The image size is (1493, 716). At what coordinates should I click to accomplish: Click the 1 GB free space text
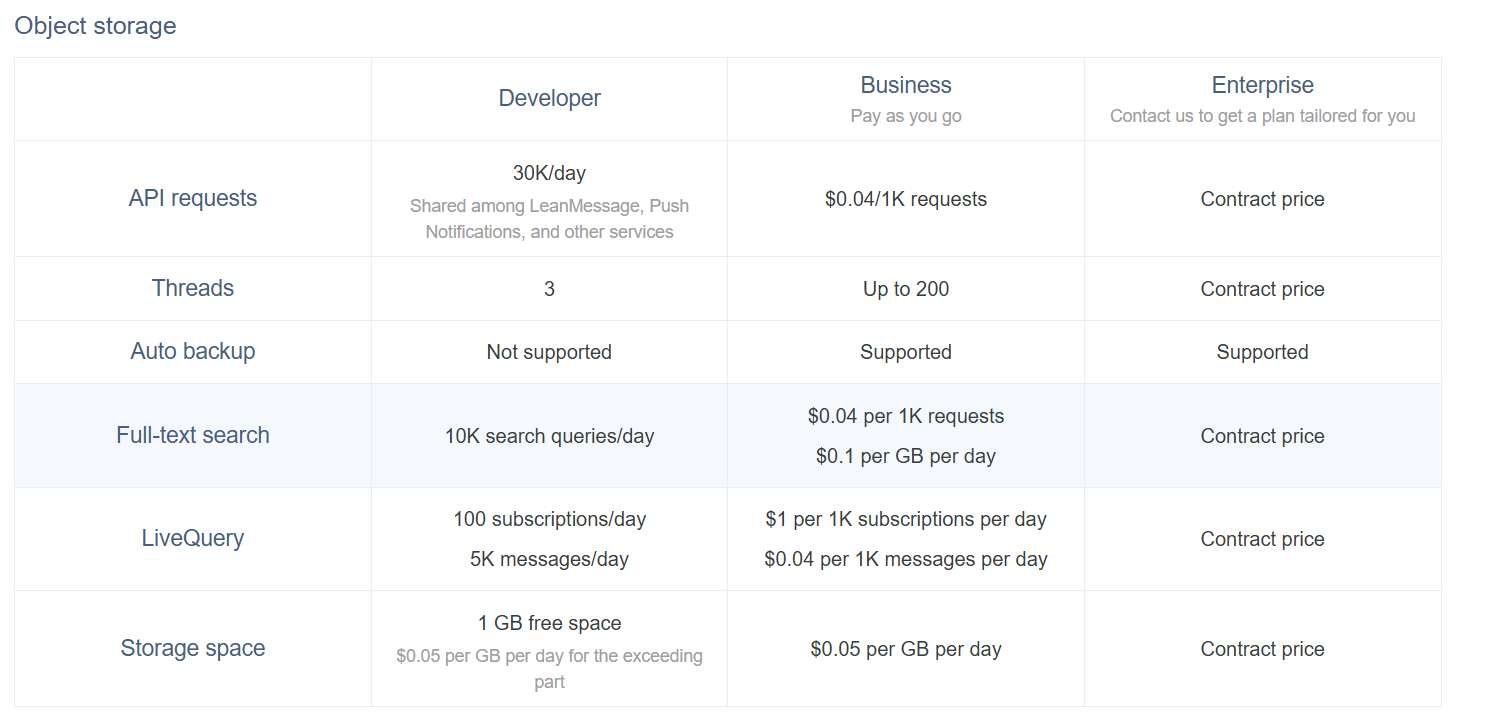pos(549,623)
